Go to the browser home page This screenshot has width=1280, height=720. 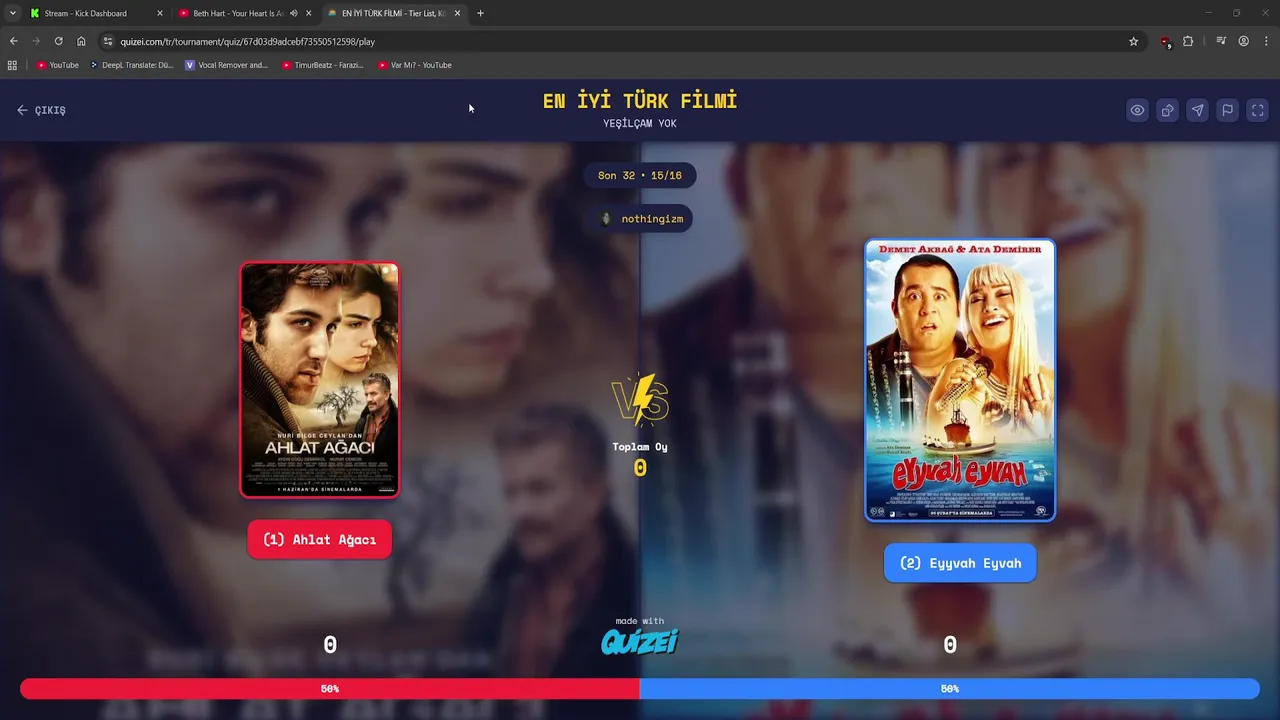81,41
